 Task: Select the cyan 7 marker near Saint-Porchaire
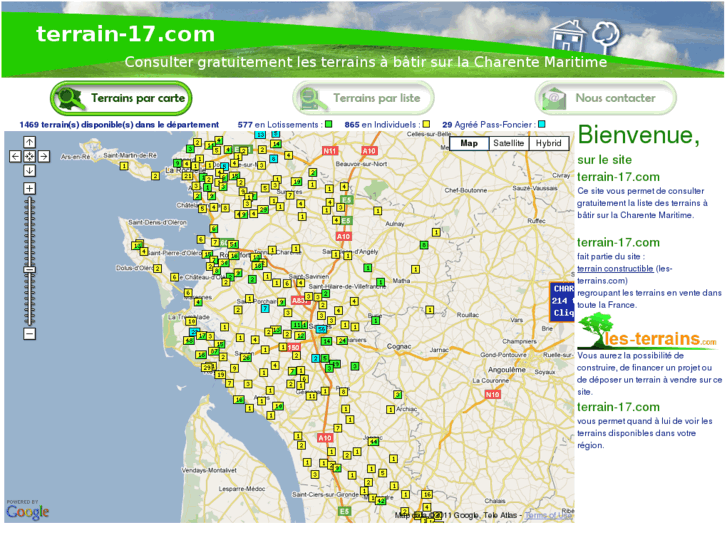click(265, 308)
